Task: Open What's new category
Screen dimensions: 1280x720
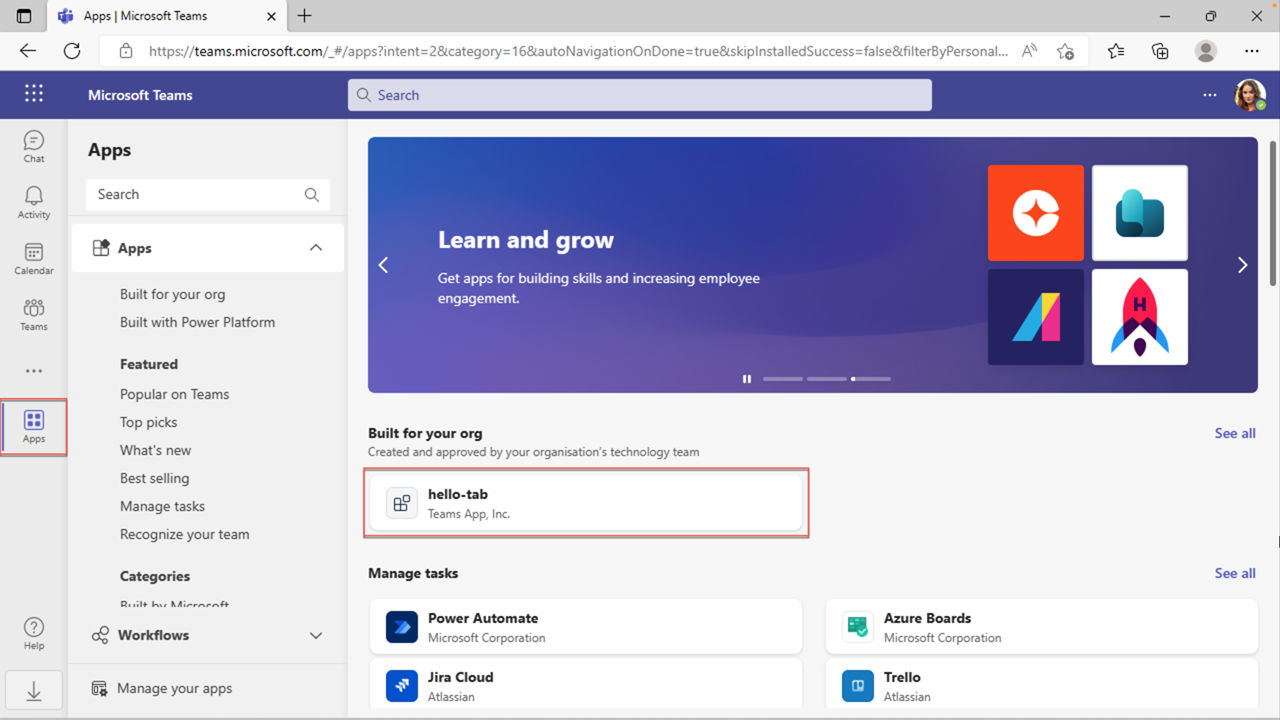Action: (x=155, y=450)
